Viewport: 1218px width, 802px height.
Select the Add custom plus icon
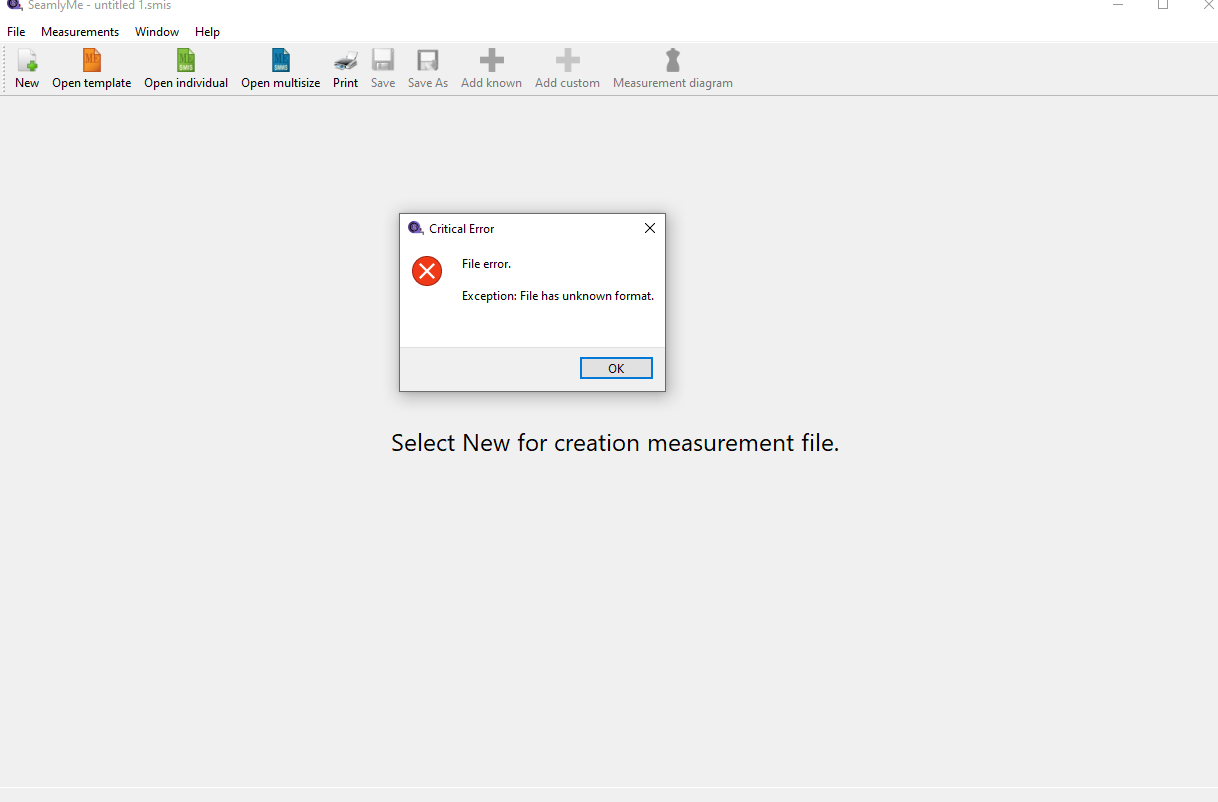(x=567, y=61)
